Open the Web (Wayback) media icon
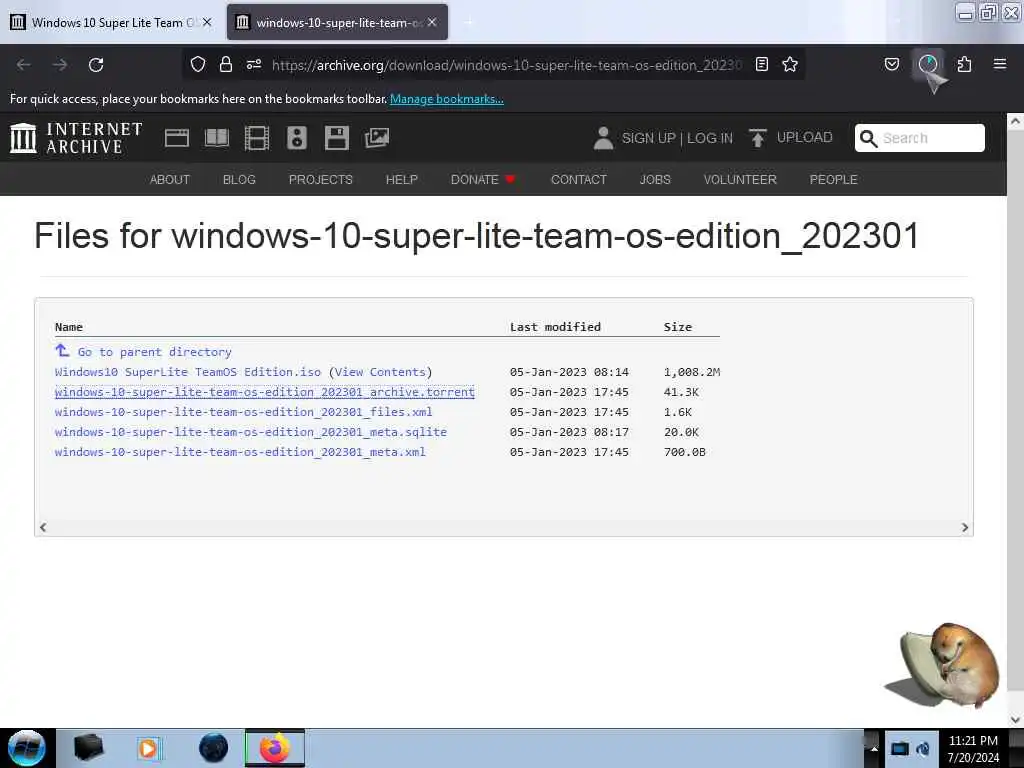Screen dimensions: 1024x768 pyautogui.click(x=176, y=138)
